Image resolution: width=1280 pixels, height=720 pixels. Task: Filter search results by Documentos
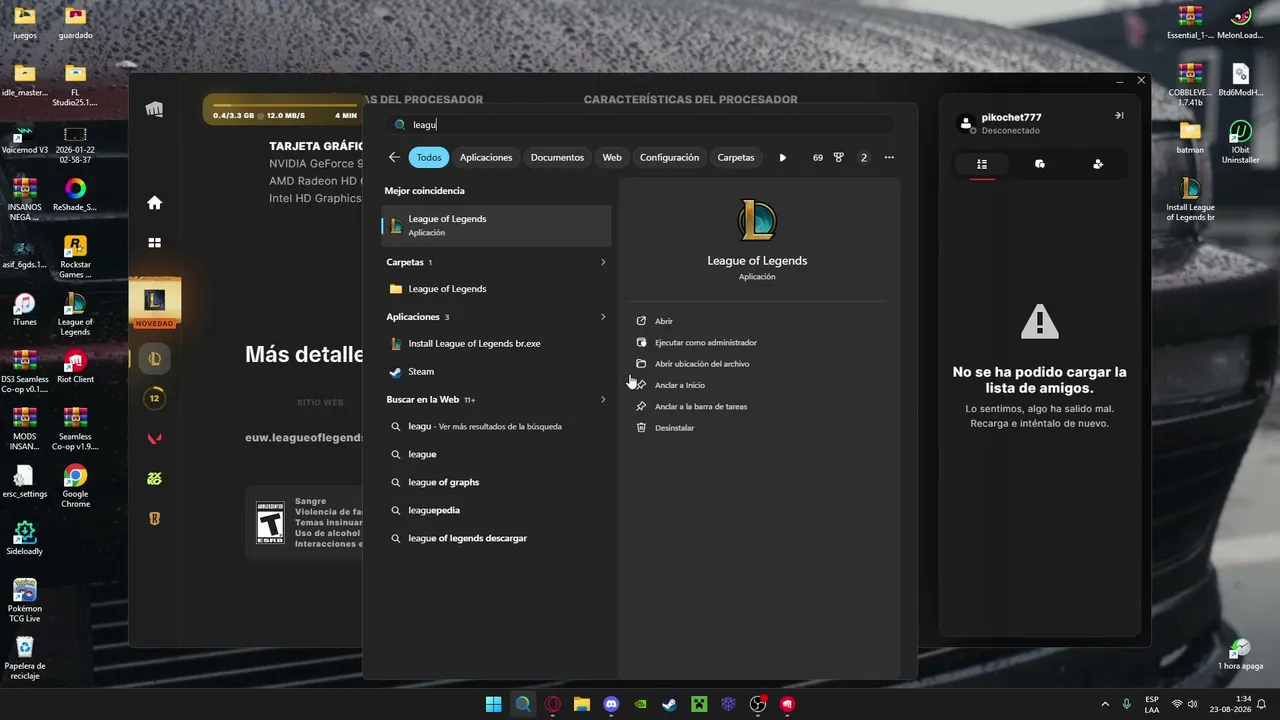click(557, 157)
